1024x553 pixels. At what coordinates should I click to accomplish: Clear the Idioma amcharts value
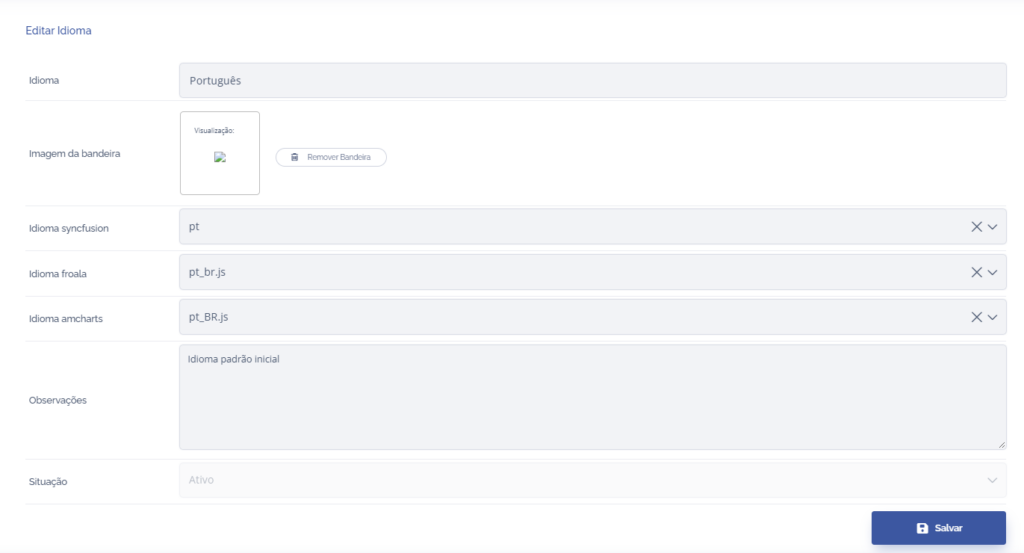coord(976,317)
